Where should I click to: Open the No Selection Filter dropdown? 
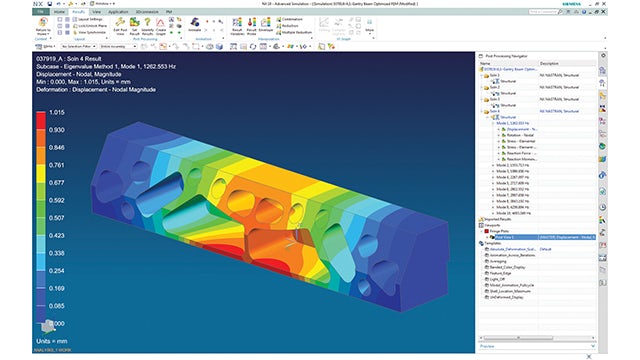pos(79,47)
